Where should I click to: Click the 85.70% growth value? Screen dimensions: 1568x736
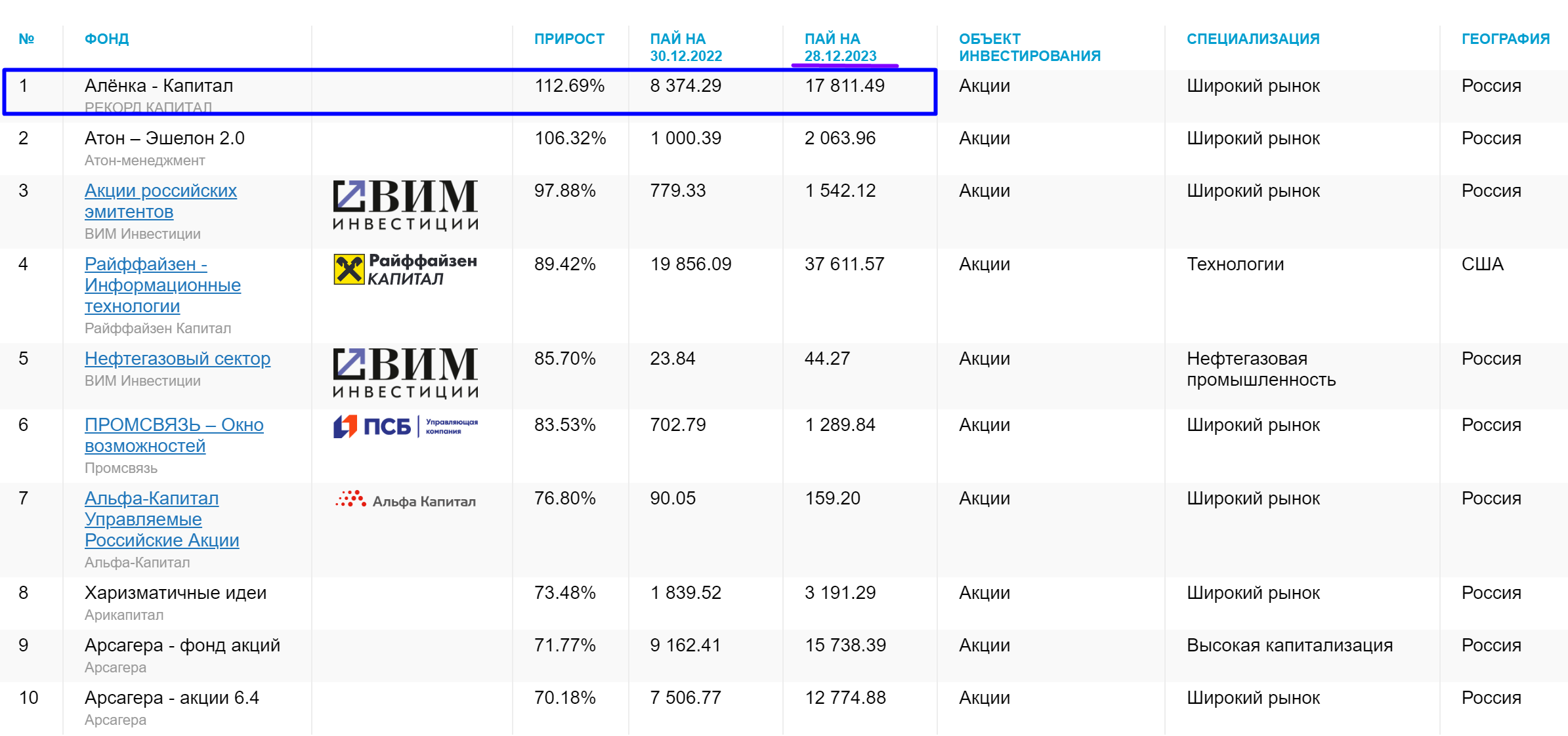pos(565,359)
